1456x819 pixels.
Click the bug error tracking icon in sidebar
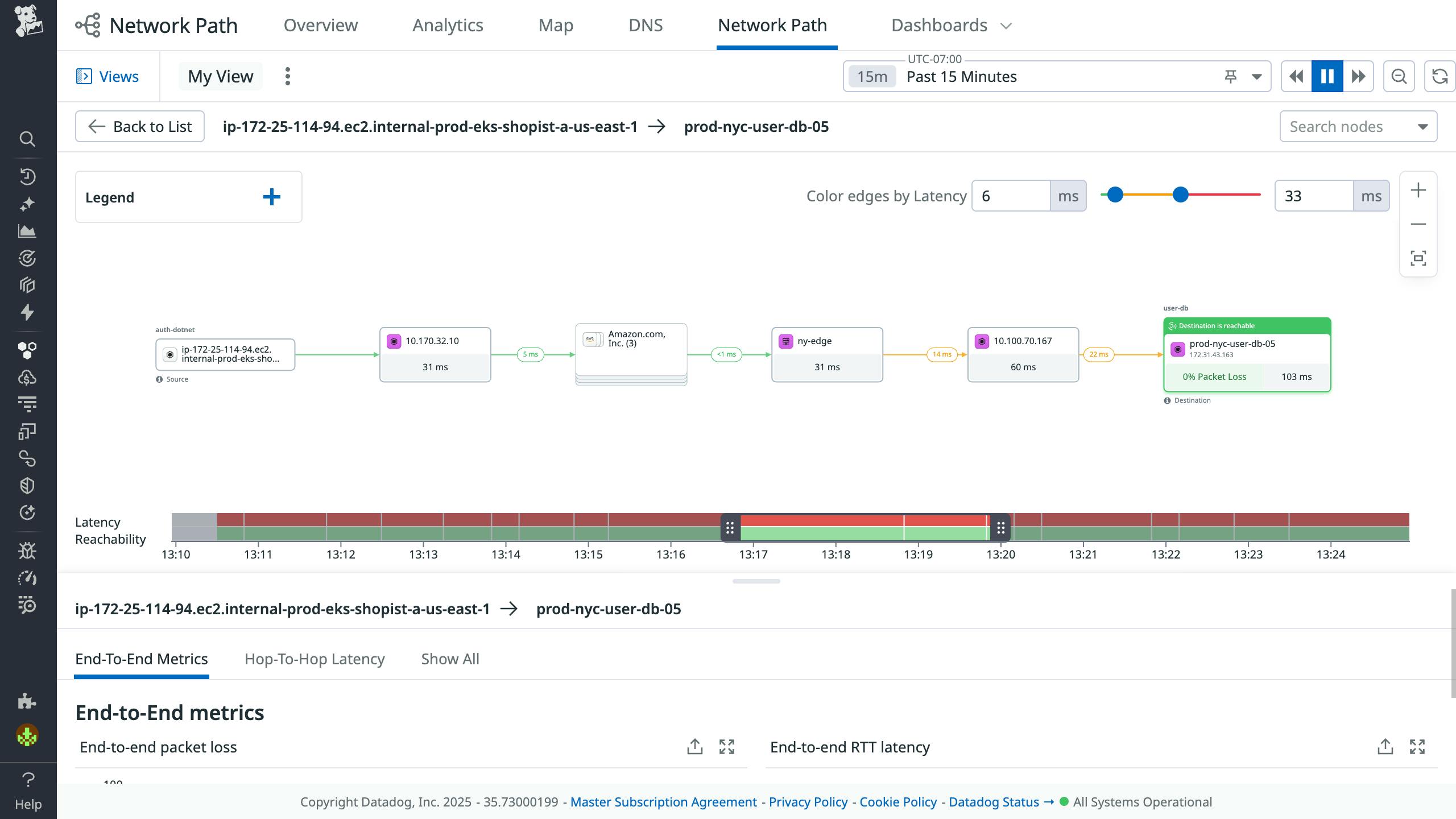[28, 550]
